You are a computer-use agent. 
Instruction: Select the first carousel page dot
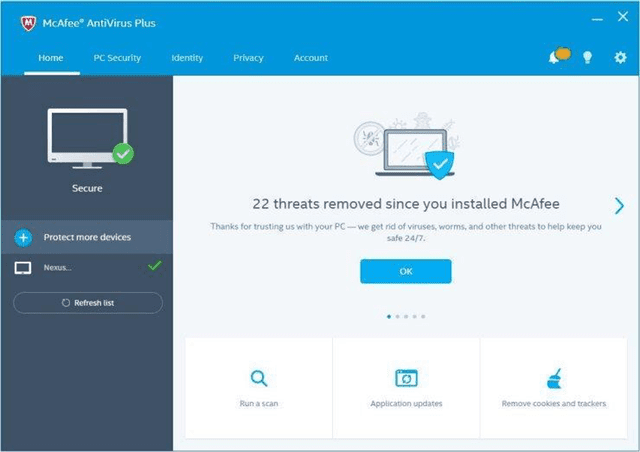point(388,316)
